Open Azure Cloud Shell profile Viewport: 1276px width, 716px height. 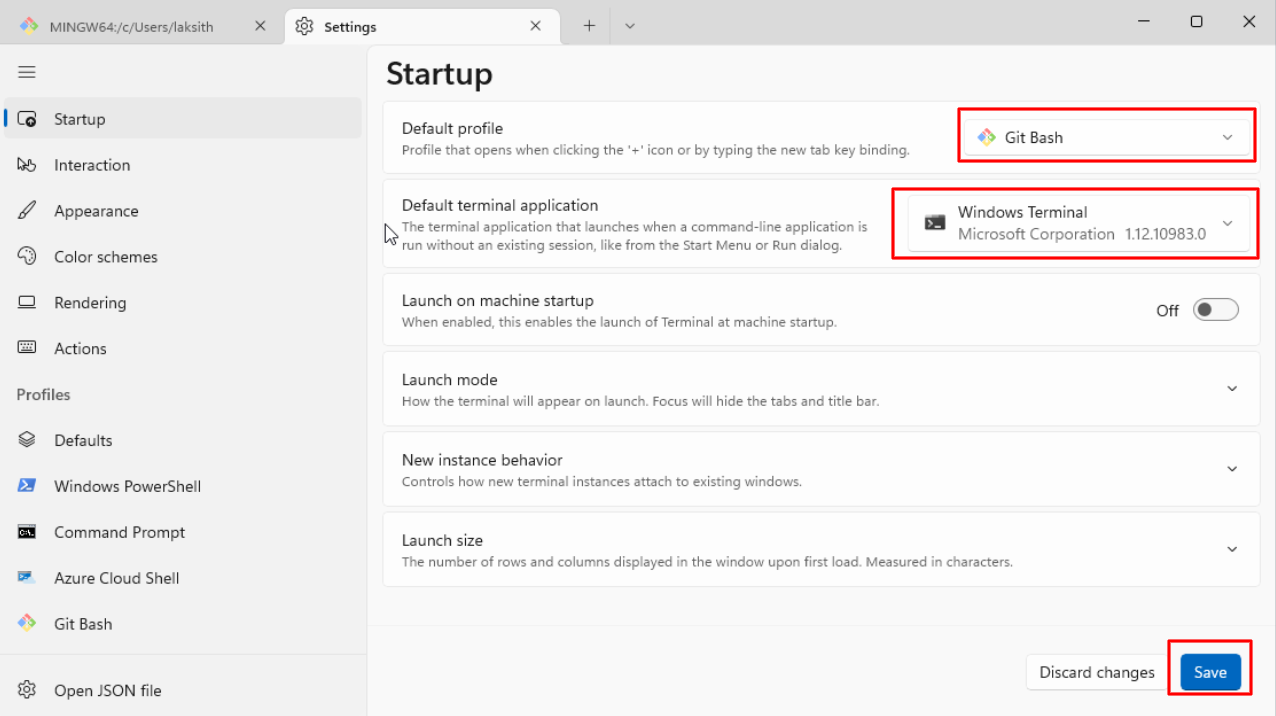pos(116,578)
